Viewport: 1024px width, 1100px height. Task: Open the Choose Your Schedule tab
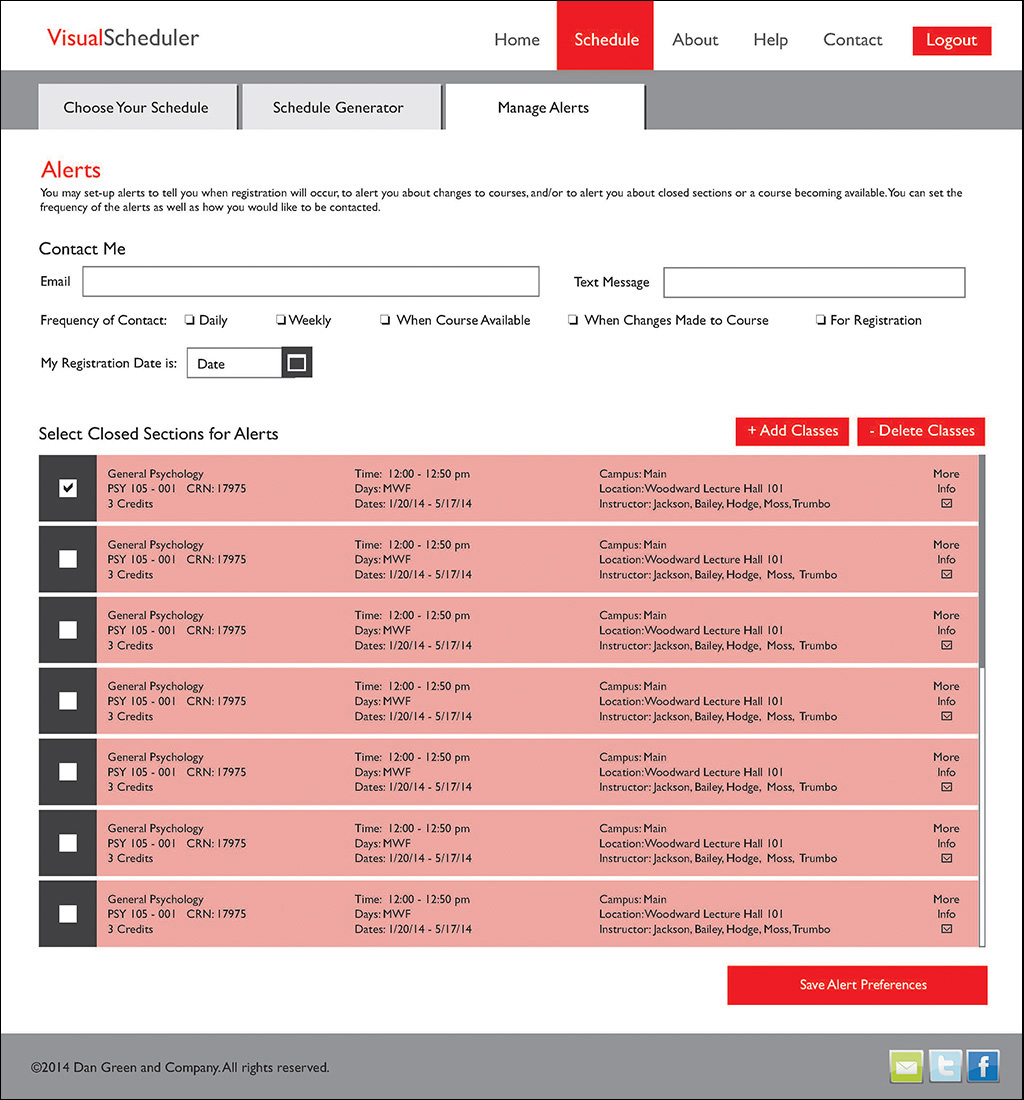click(x=136, y=108)
